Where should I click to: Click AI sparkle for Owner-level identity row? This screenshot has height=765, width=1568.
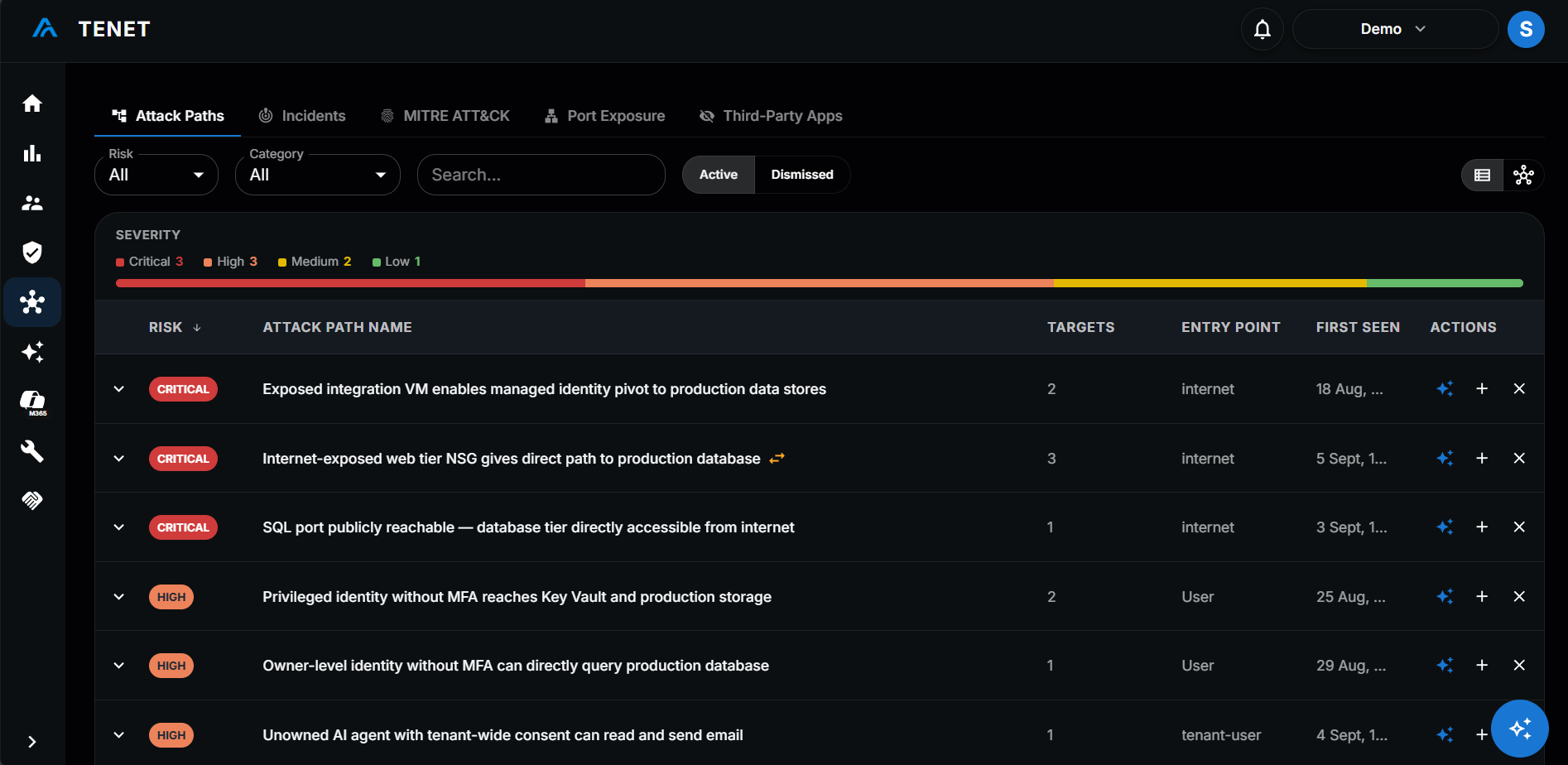tap(1445, 666)
